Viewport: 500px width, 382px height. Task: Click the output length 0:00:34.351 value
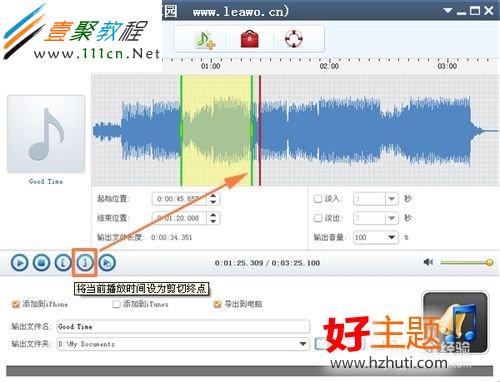(172, 238)
